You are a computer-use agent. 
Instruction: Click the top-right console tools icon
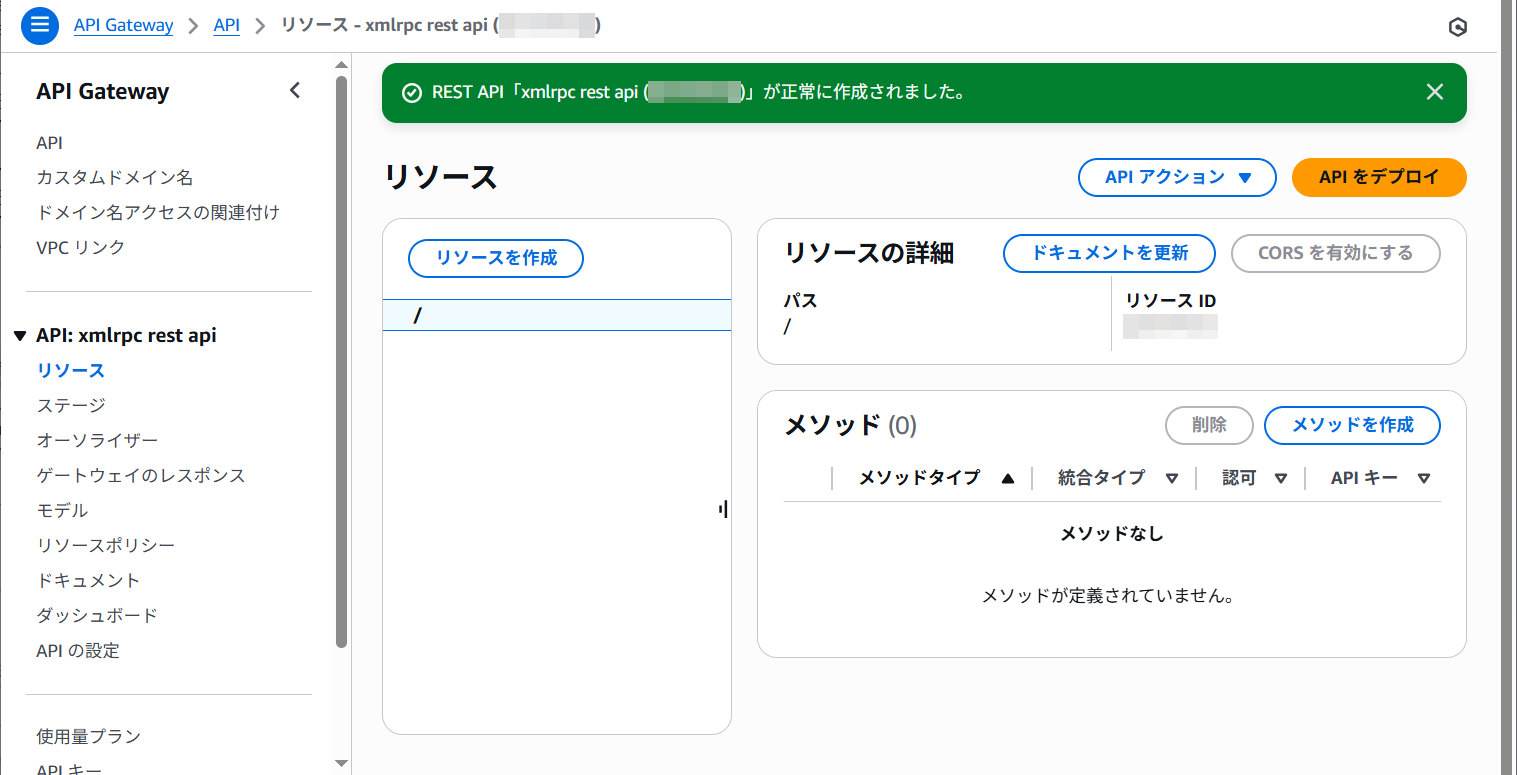pos(1458,27)
